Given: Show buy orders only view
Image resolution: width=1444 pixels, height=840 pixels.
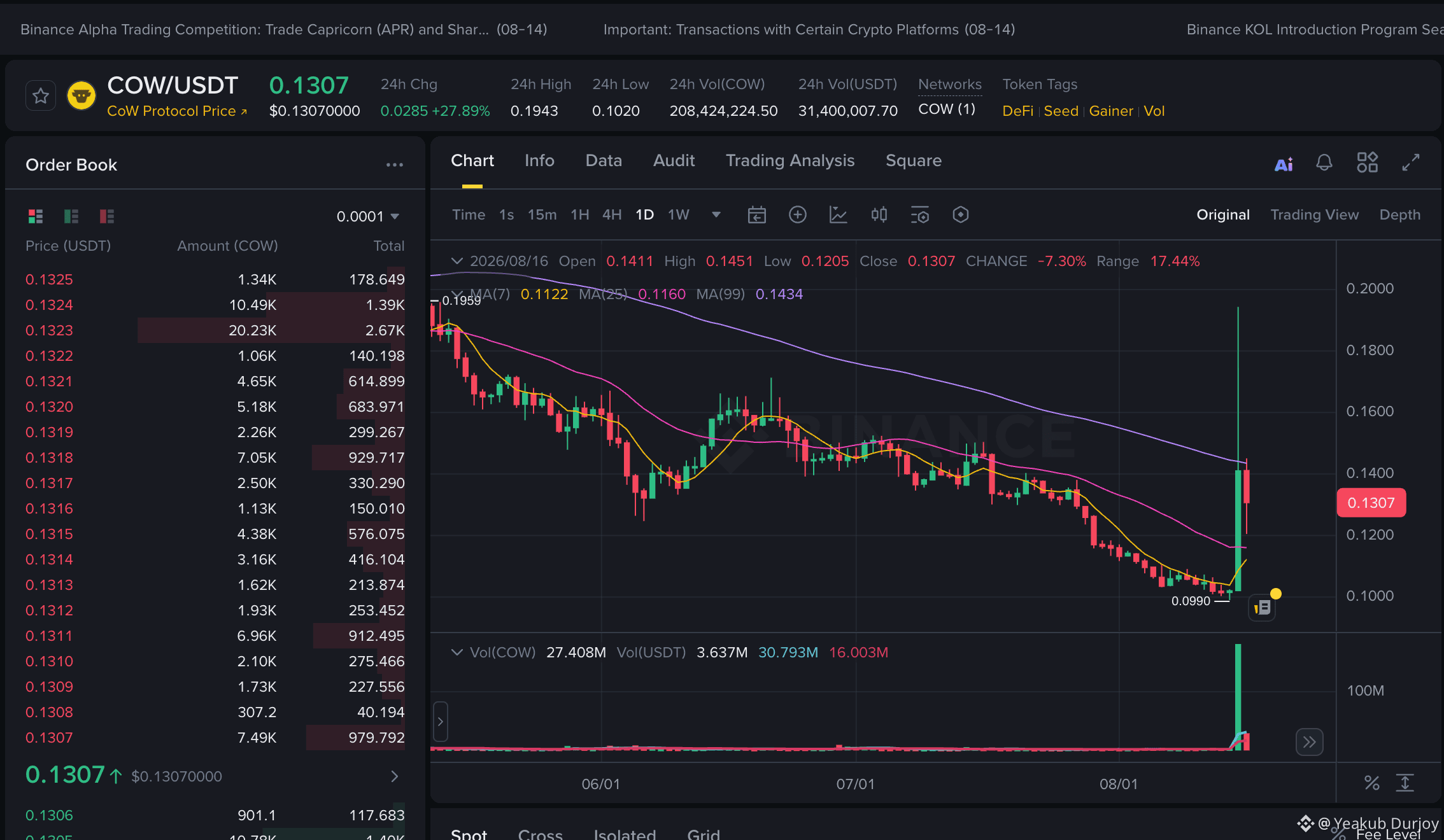Looking at the screenshot, I should coord(71,216).
